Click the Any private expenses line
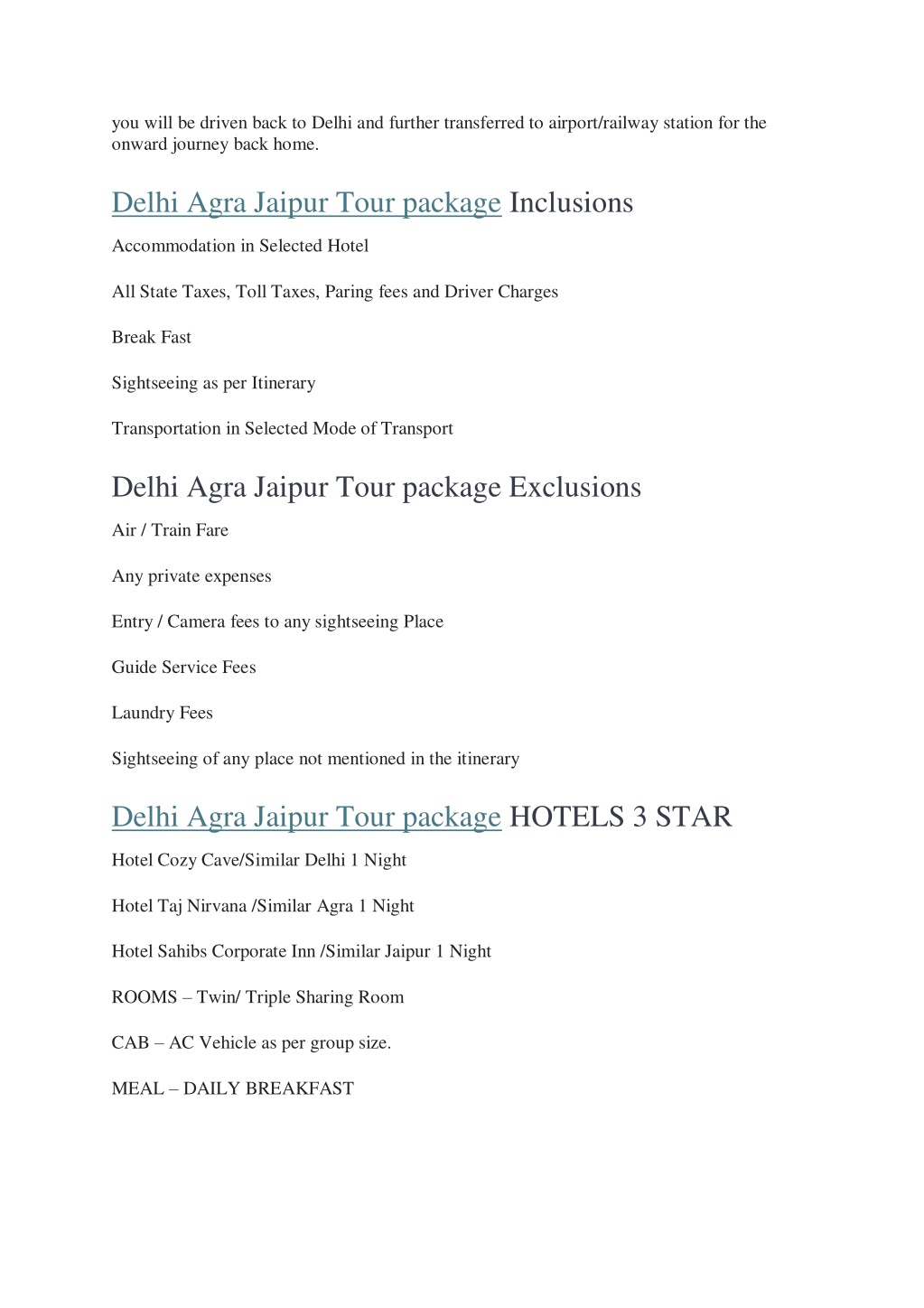 (191, 576)
